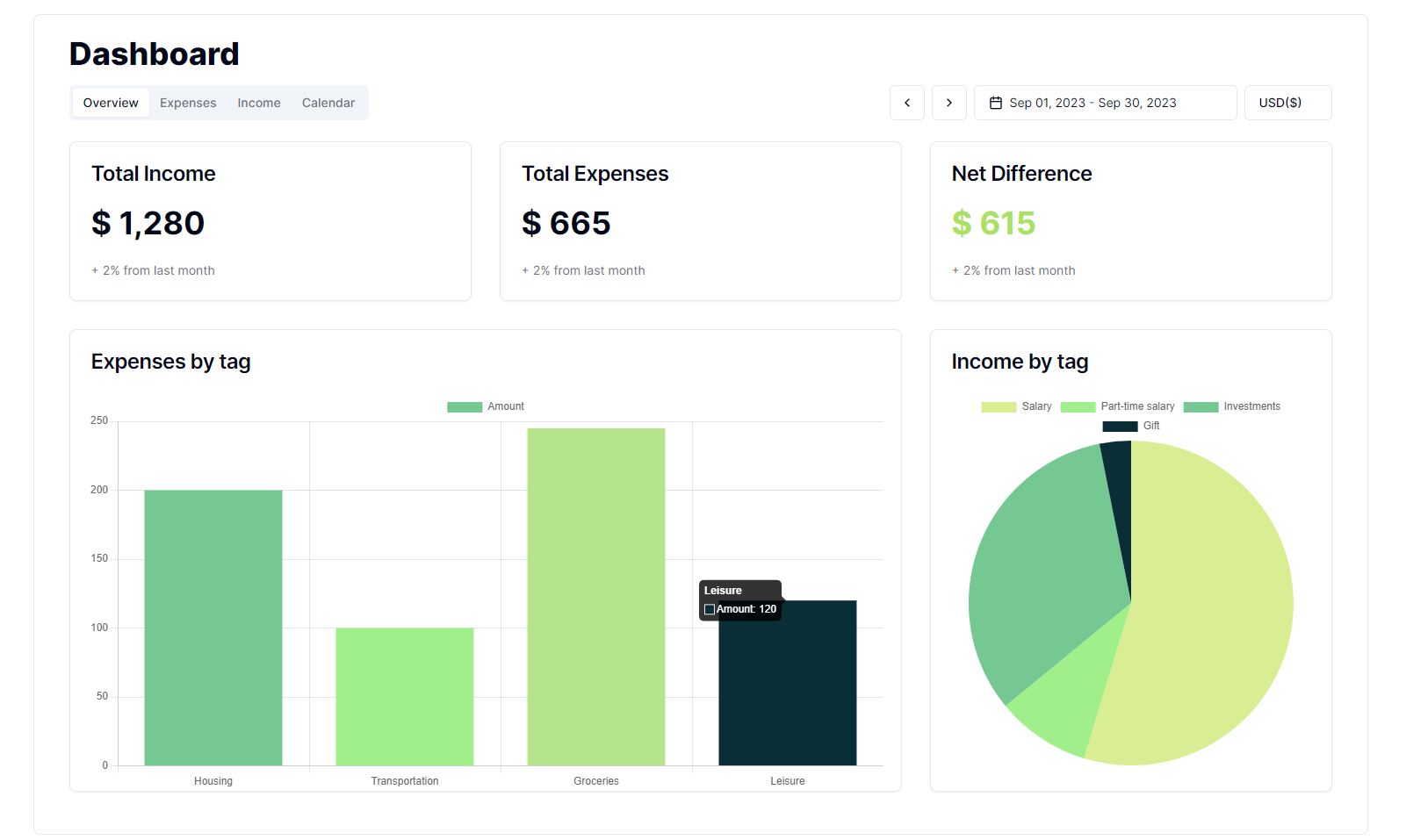
Task: Click '+ 2% from last month' under Net Difference
Action: pos(1013,270)
